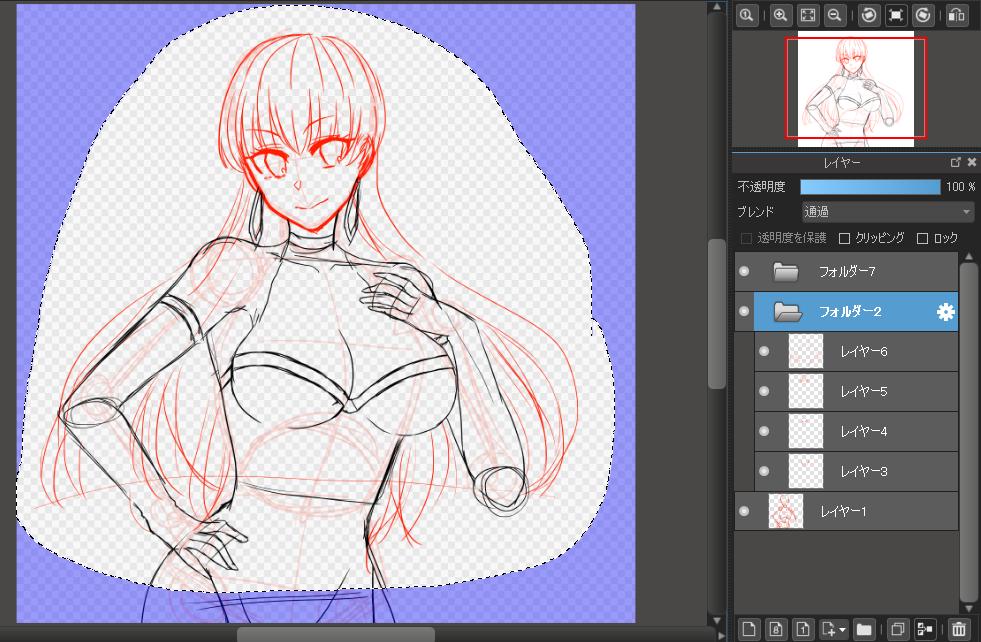Select layer レイヤー4
The image size is (981, 642).
pos(856,432)
